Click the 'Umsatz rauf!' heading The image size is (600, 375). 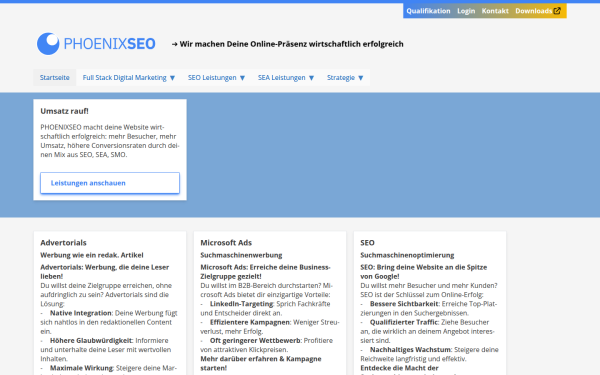point(64,111)
